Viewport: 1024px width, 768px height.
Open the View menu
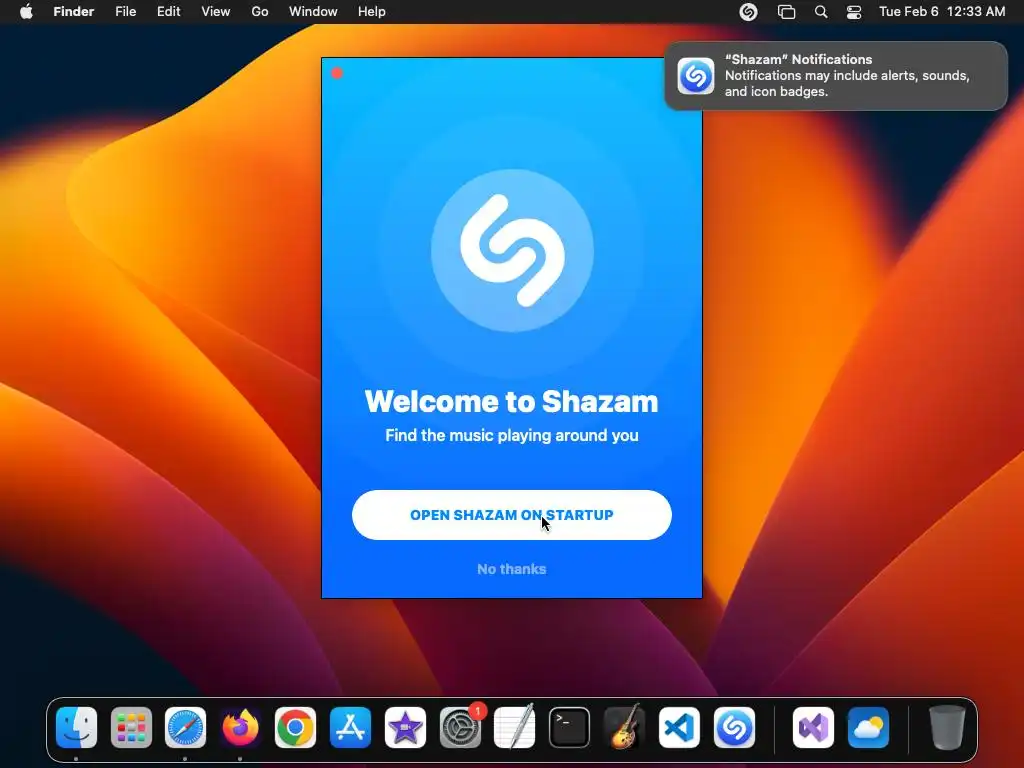click(x=216, y=12)
